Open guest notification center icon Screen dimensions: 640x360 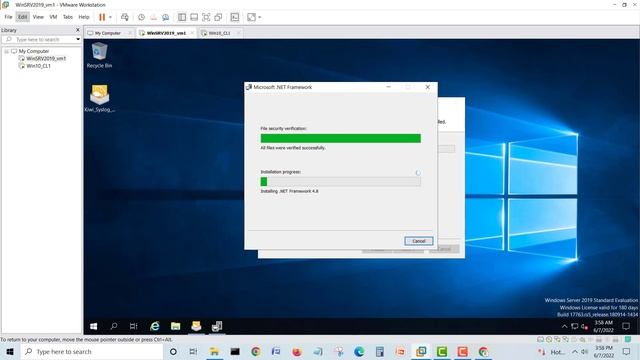point(626,327)
